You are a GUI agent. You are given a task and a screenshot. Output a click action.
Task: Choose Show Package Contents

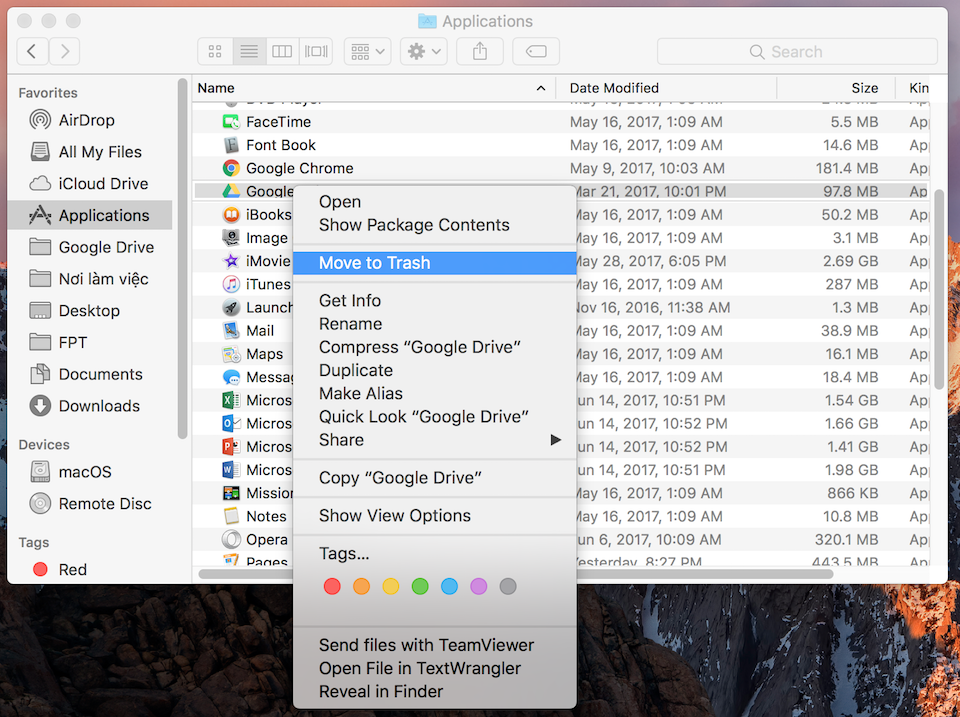[435, 225]
